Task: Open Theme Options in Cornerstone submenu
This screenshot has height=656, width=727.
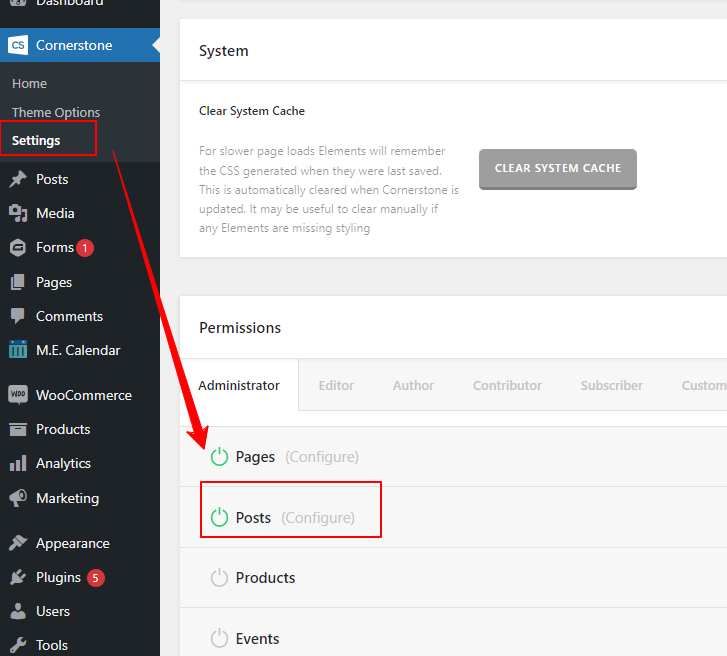Action: click(56, 112)
